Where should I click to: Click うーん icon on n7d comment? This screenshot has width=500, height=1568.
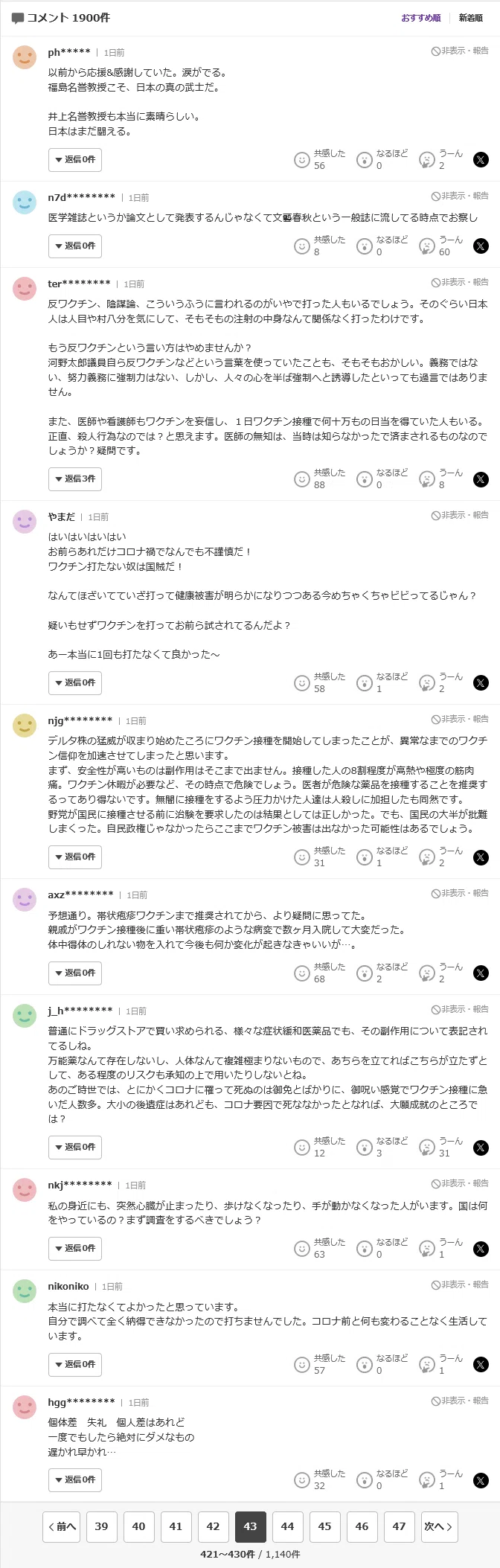click(x=427, y=246)
